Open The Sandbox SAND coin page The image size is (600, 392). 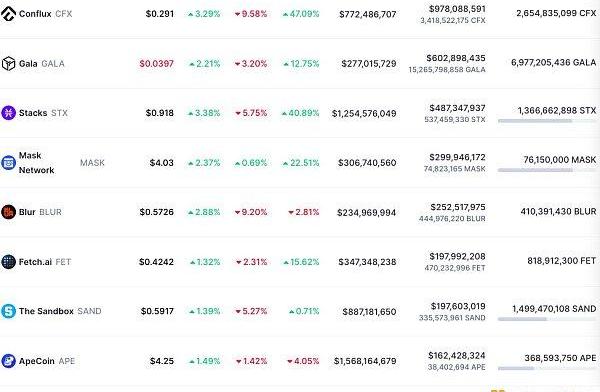pos(60,311)
